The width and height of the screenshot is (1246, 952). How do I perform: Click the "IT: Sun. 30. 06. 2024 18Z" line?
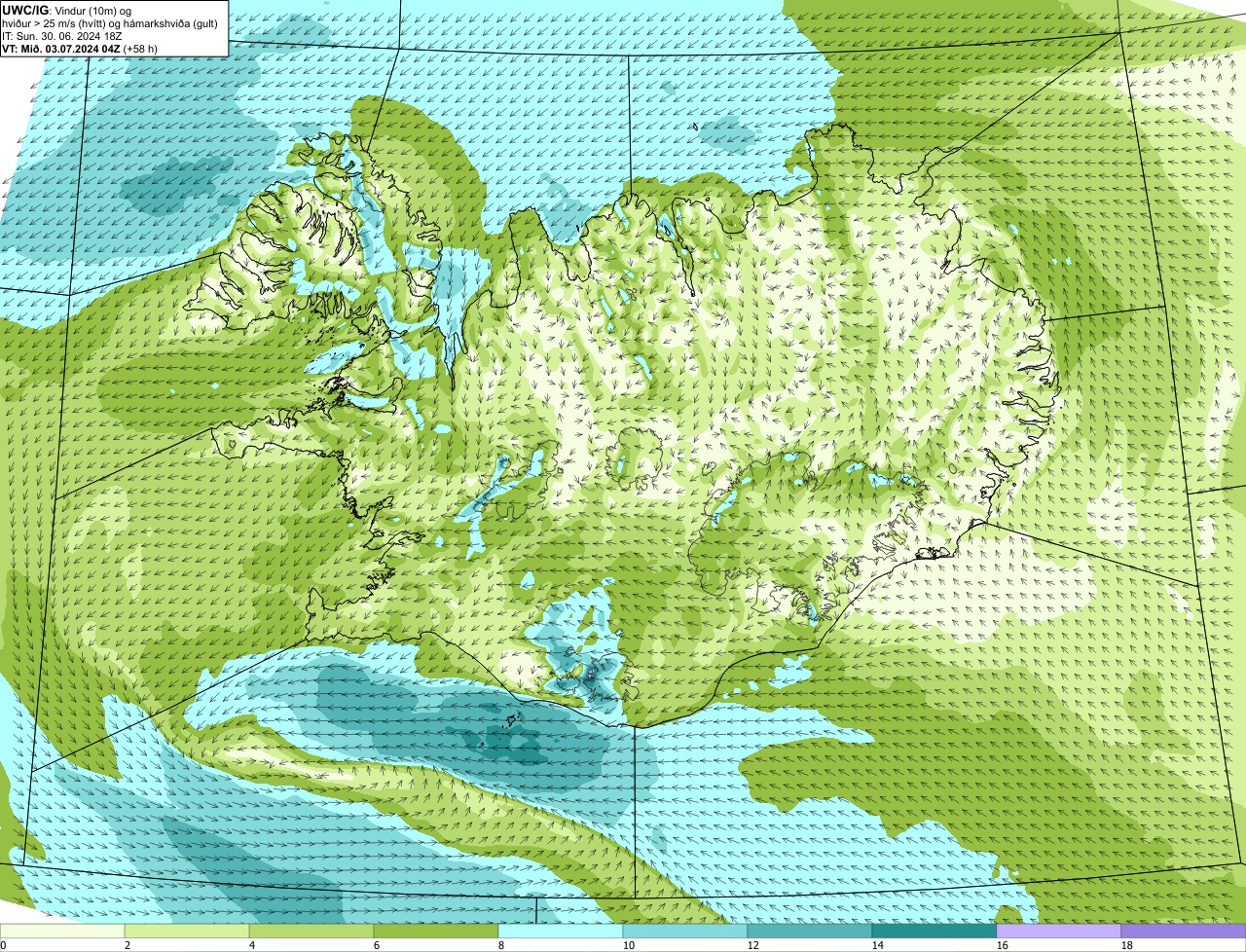62,35
